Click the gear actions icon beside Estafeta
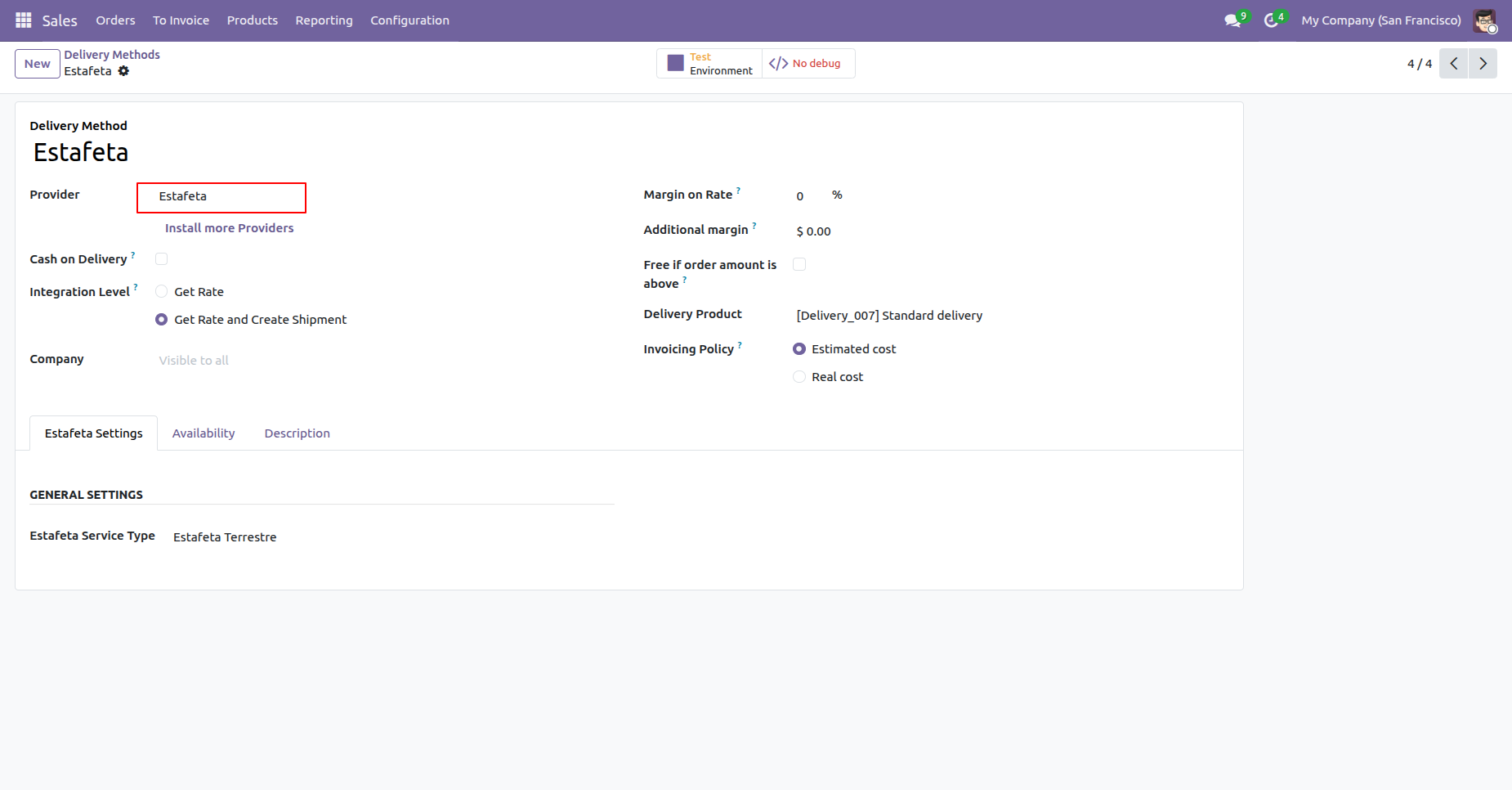This screenshot has width=1512, height=790. (123, 71)
